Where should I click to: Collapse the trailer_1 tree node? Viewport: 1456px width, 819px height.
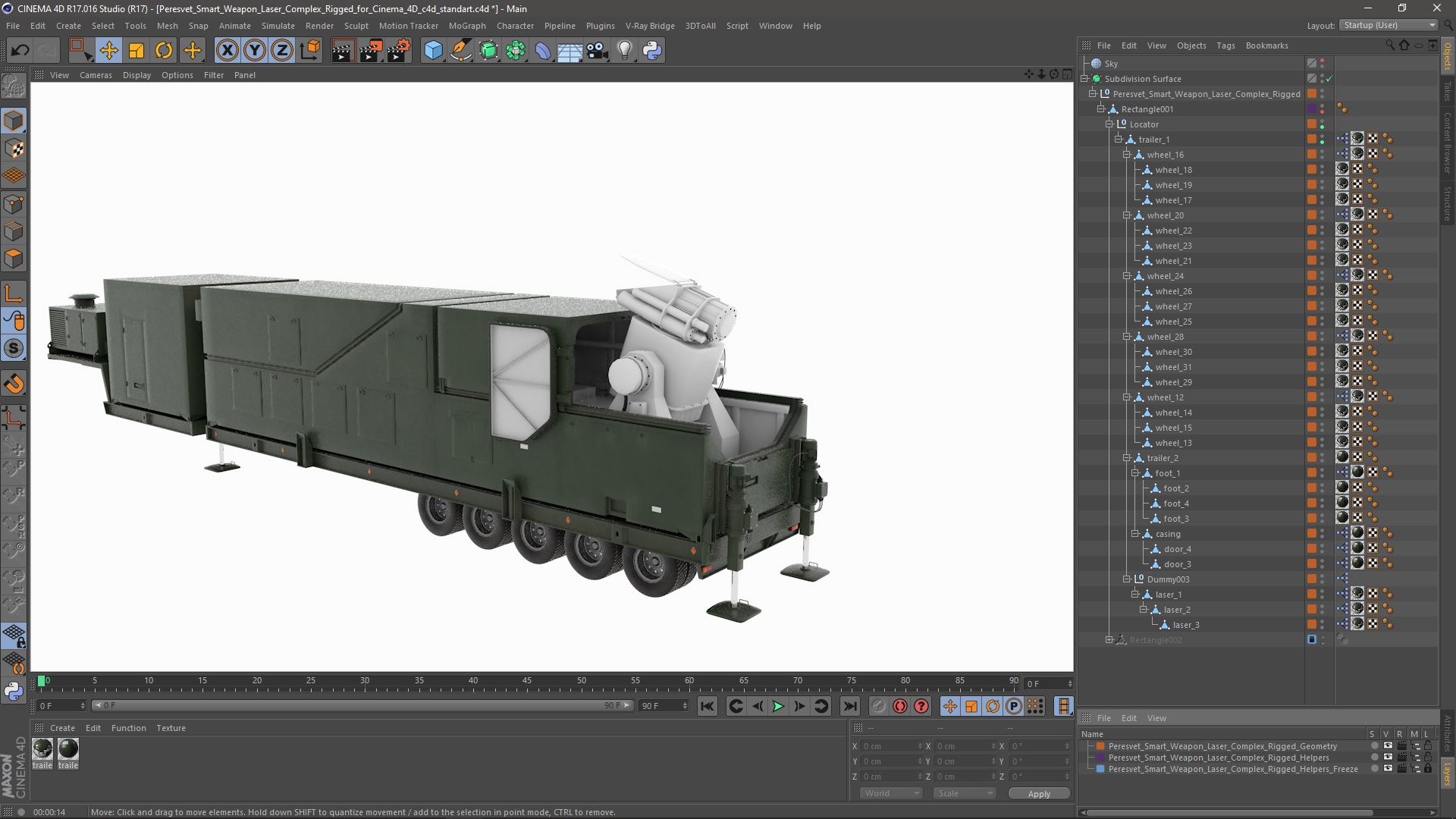1118,140
